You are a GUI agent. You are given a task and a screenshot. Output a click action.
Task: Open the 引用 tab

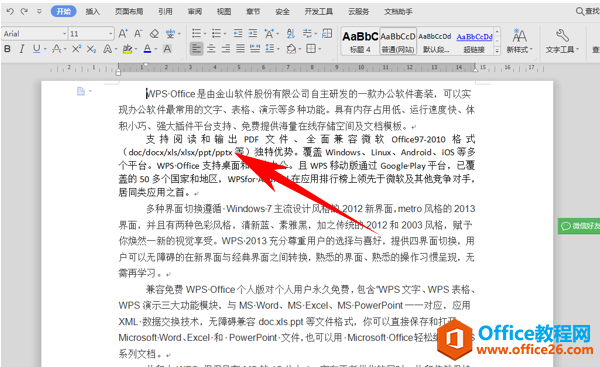pyautogui.click(x=165, y=11)
